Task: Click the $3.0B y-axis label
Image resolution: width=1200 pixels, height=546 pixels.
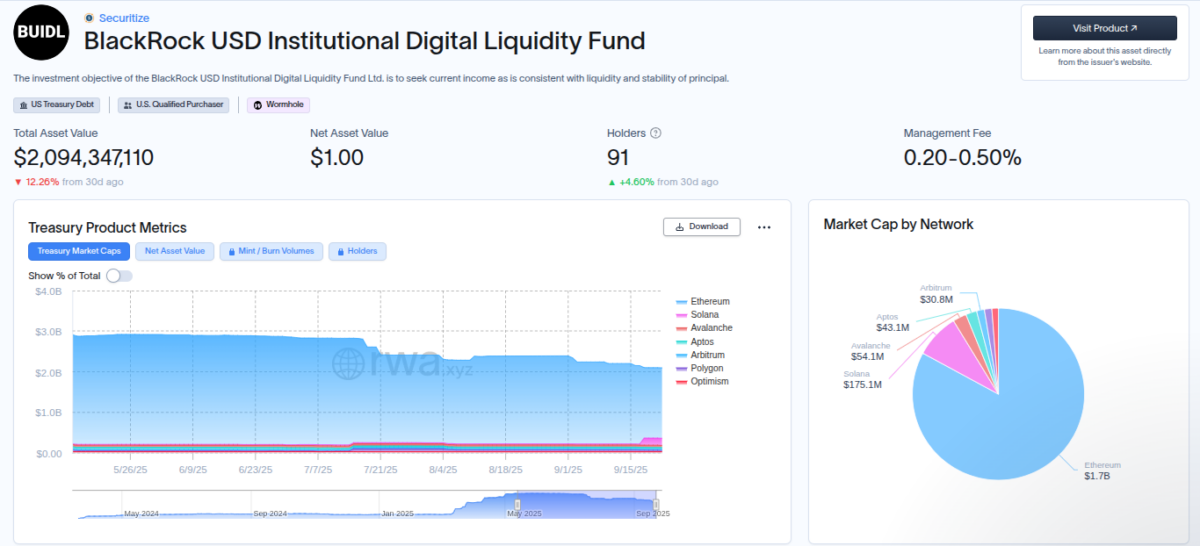Action: click(x=48, y=331)
